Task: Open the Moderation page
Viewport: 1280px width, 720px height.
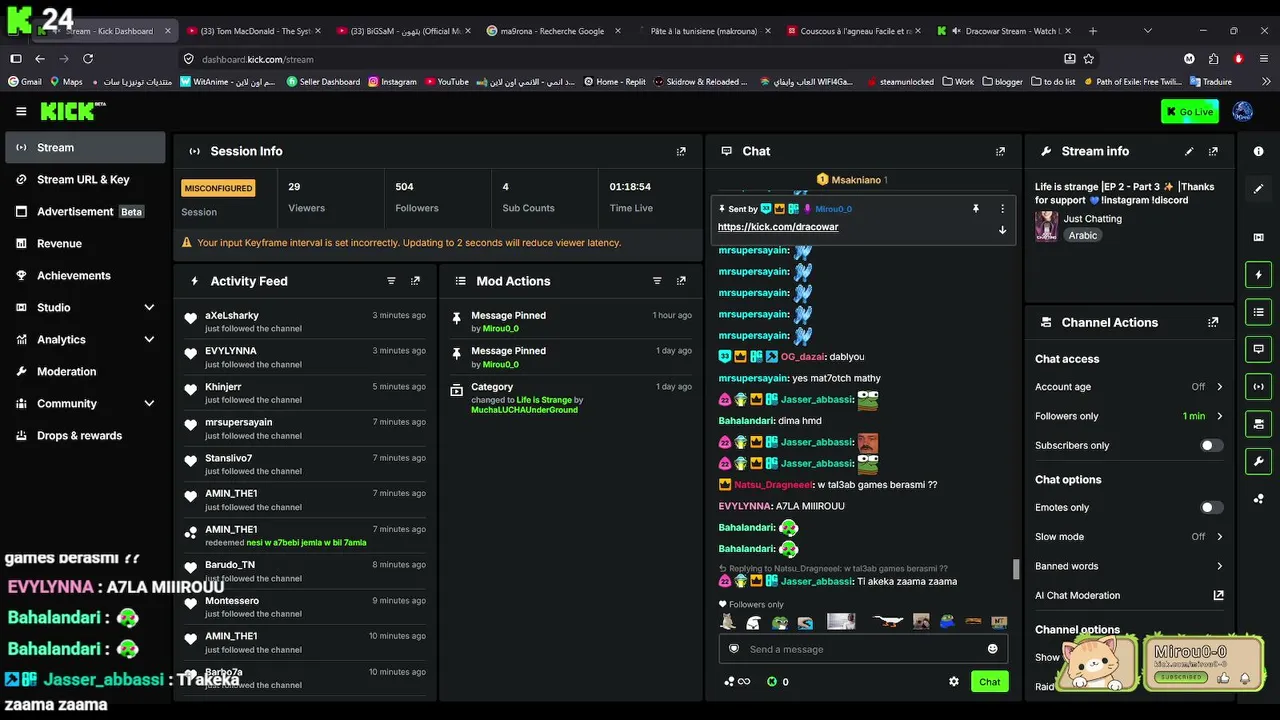Action: pos(83,372)
